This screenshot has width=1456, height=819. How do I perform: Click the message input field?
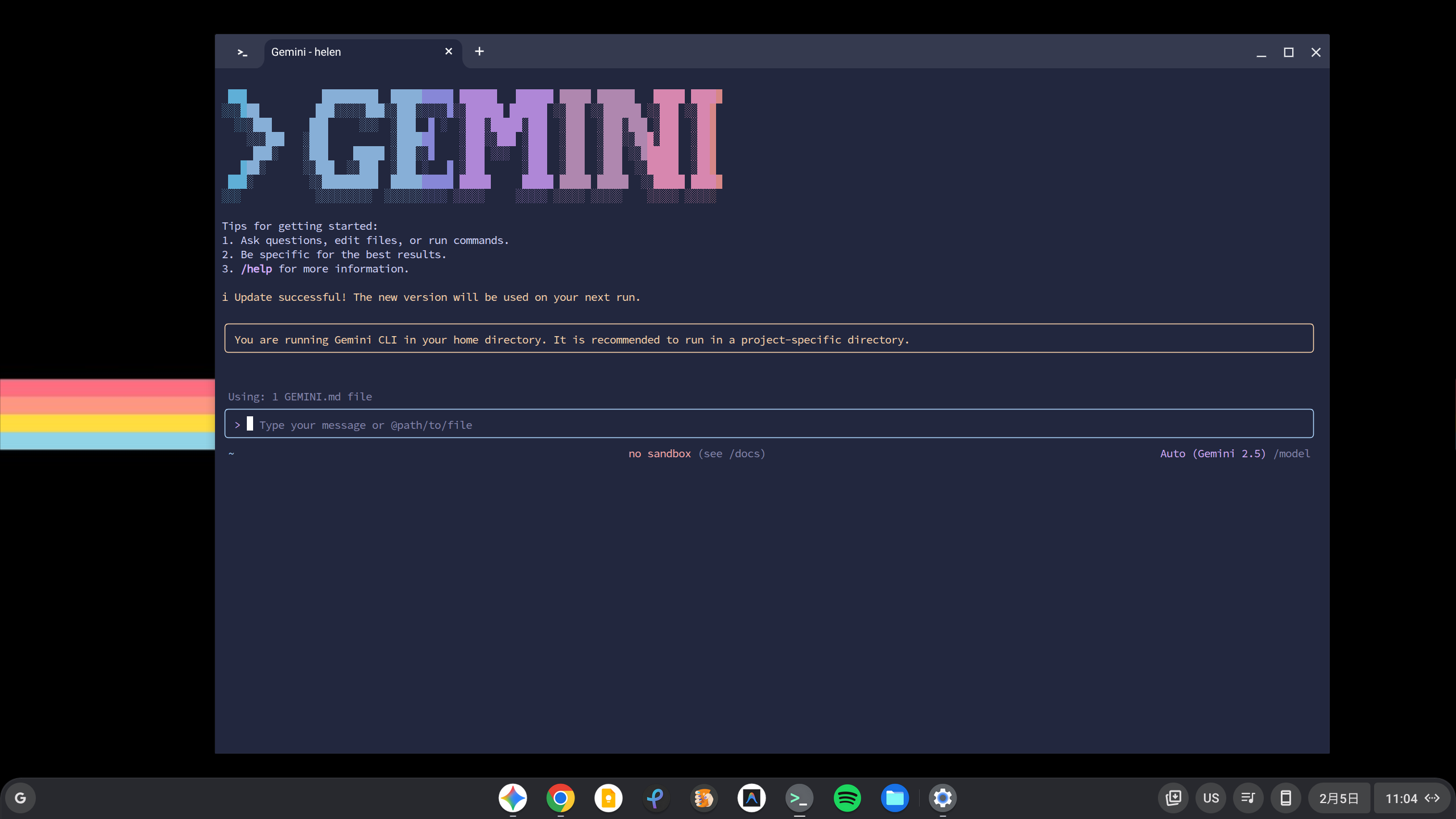[682, 424]
